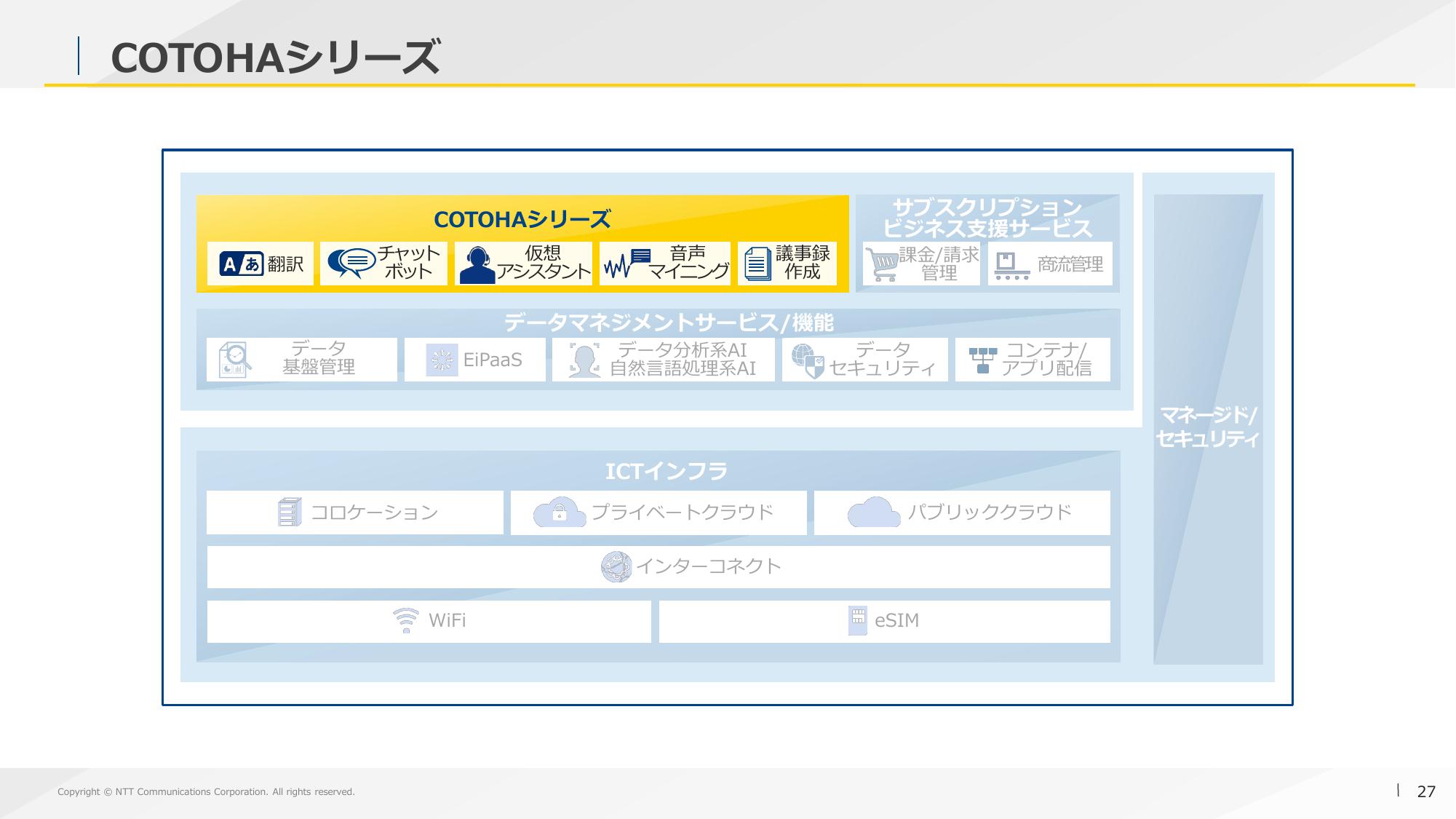The height and width of the screenshot is (819, 1456).
Task: Click the NTT Communications copyright notice
Action: pyautogui.click(x=206, y=791)
